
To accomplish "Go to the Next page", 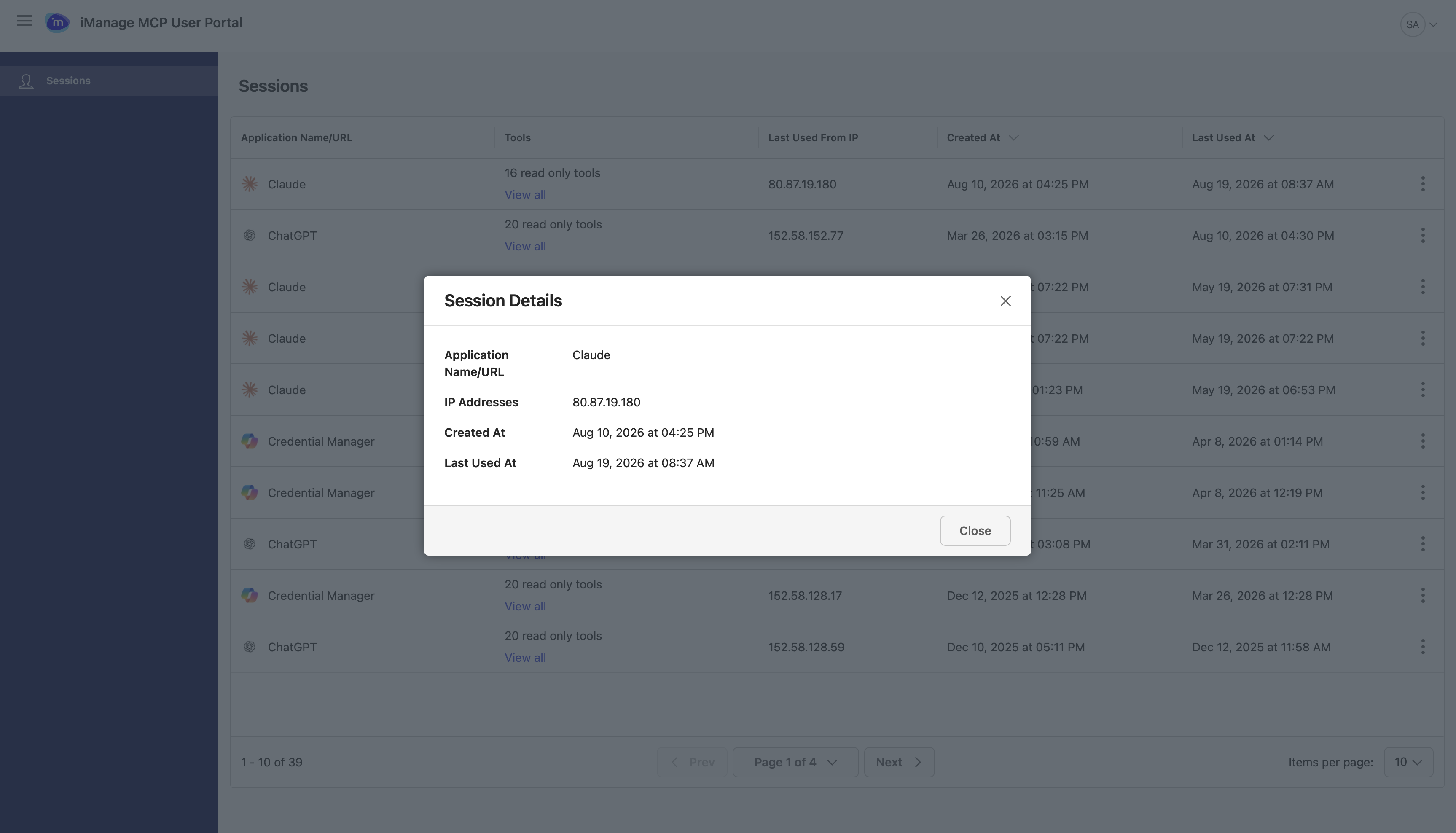I will point(899,763).
